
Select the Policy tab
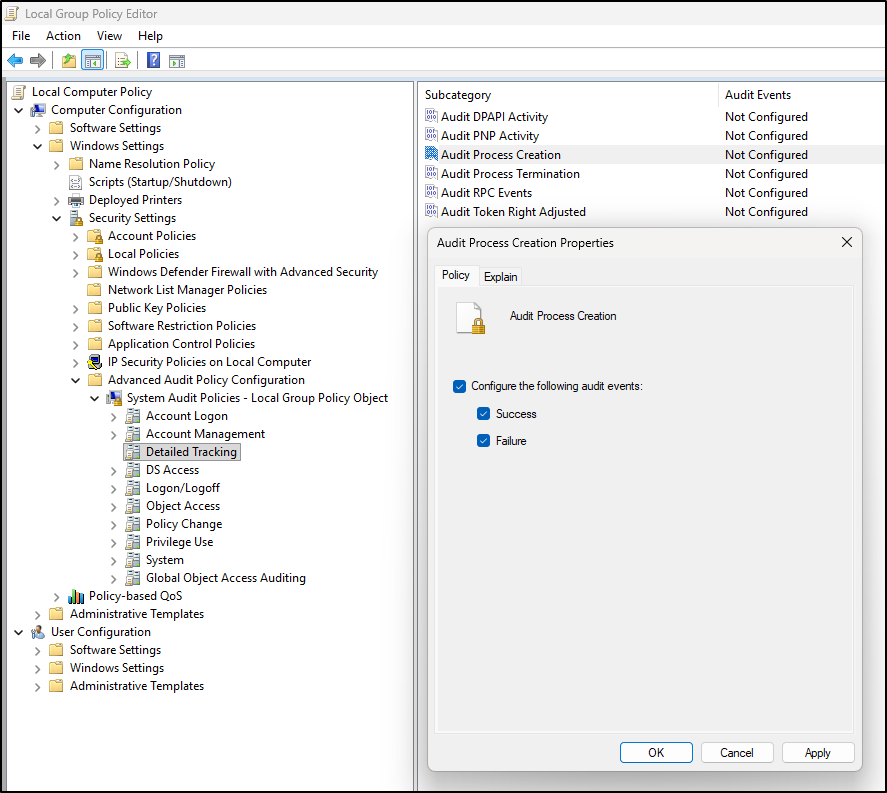coord(456,275)
